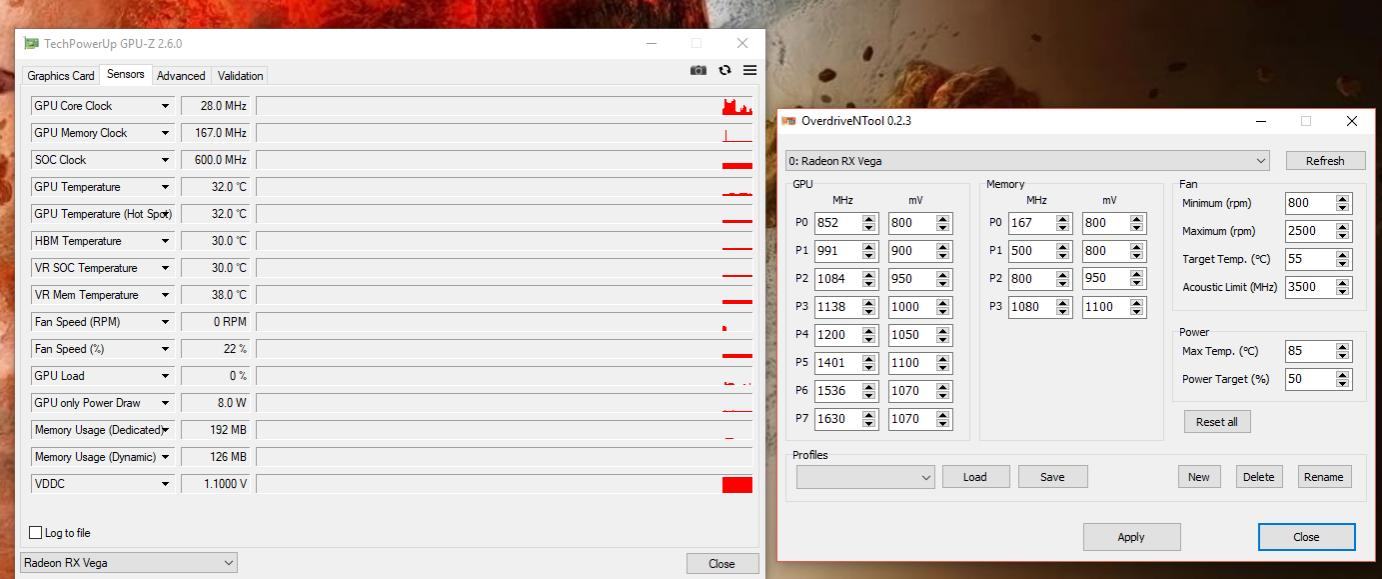Adjust the Memory P2 MHz spinner
Viewport: 1382px width, 579px height.
pyautogui.click(x=1063, y=279)
